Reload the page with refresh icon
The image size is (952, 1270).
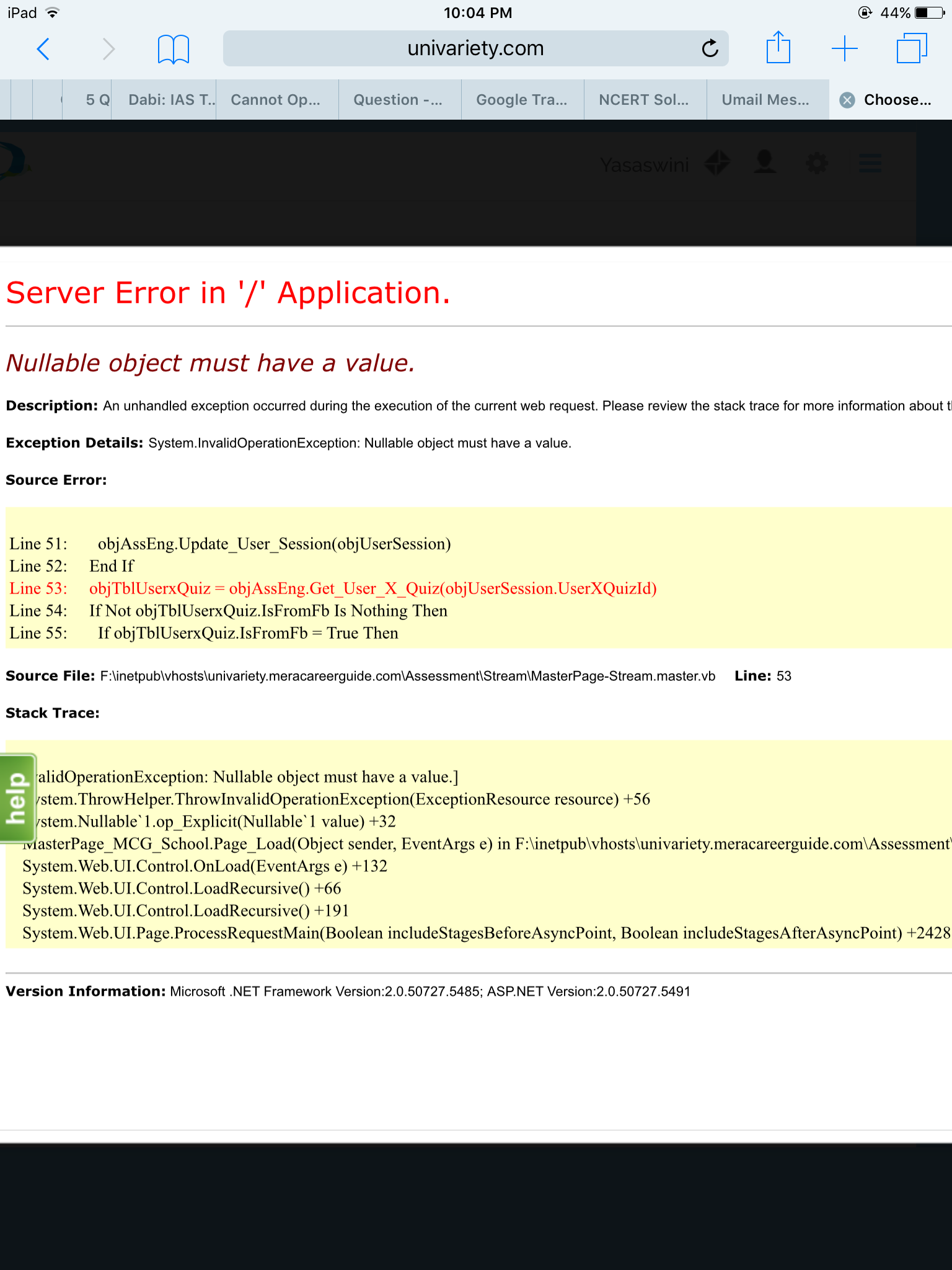[x=710, y=48]
